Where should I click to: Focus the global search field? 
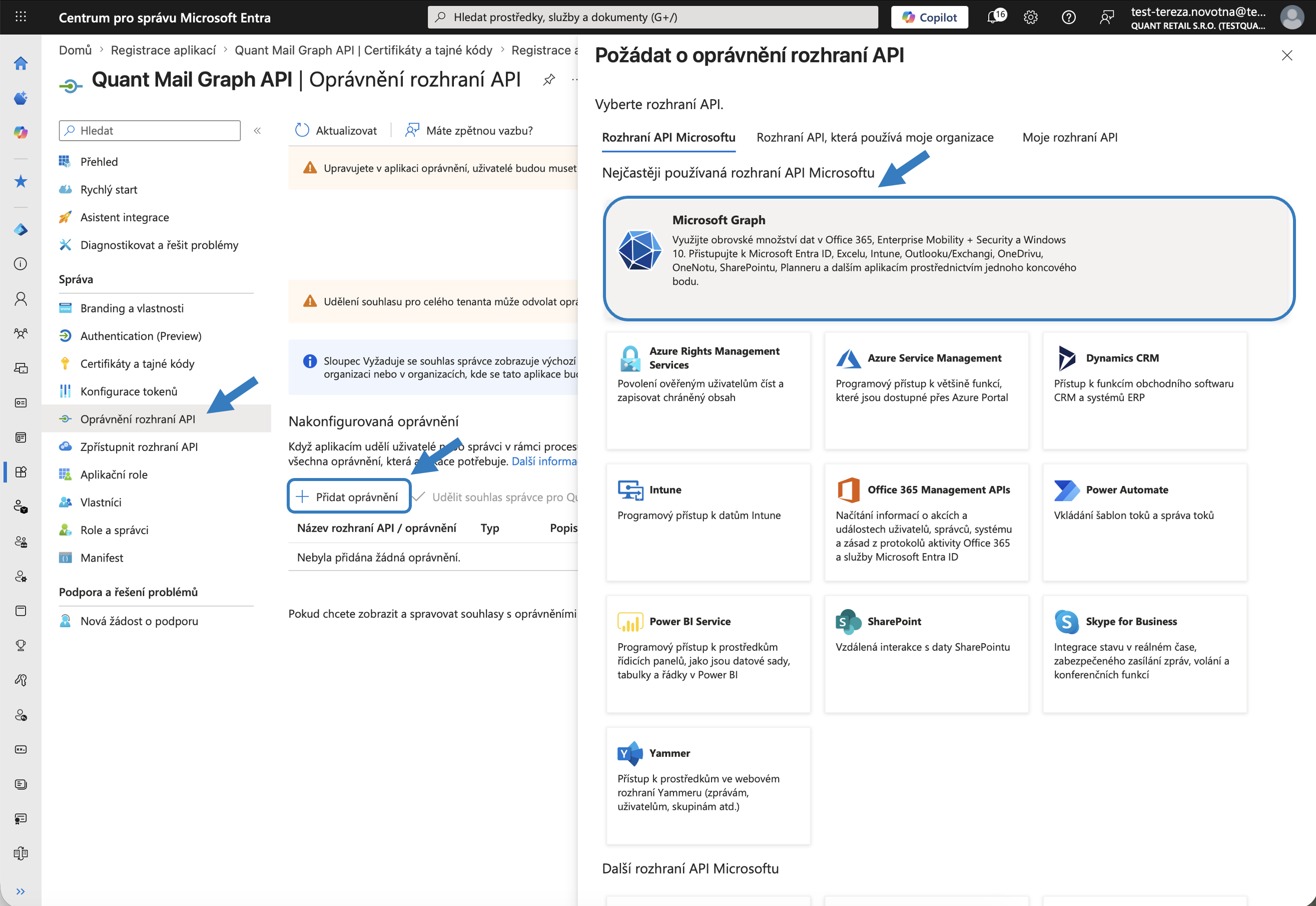[x=652, y=17]
